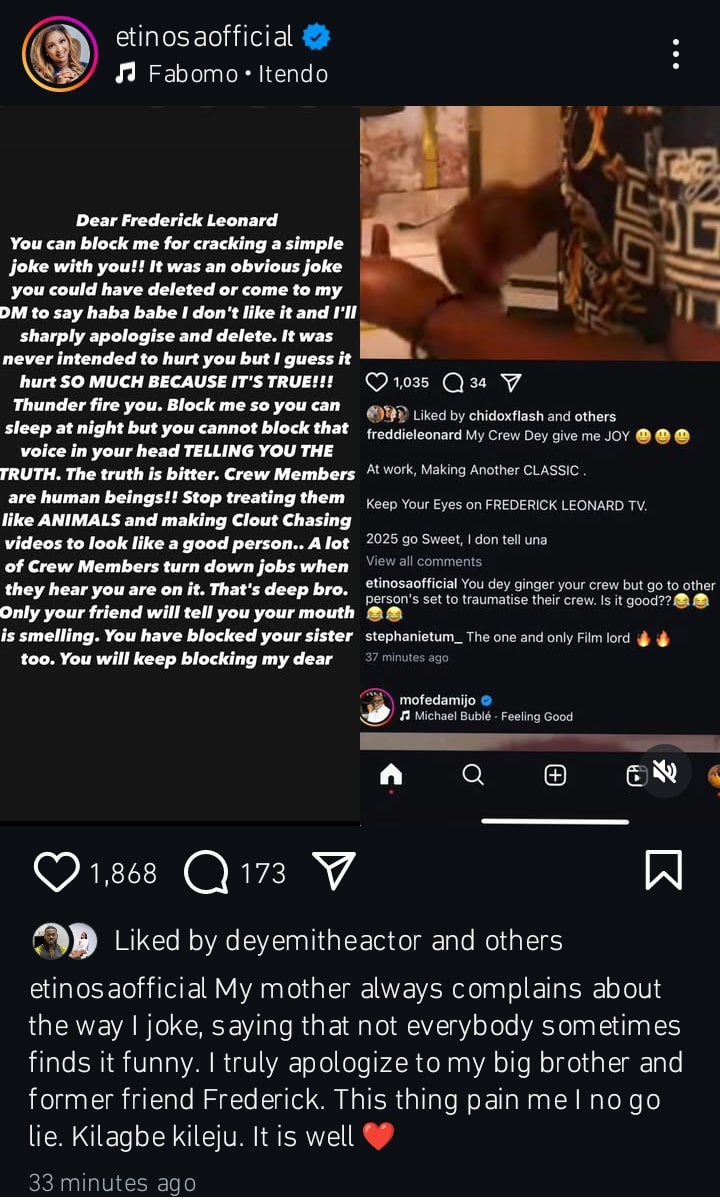The height and width of the screenshot is (1197, 720).
Task: Open comments via the 173 speech bubble
Action: tap(206, 873)
